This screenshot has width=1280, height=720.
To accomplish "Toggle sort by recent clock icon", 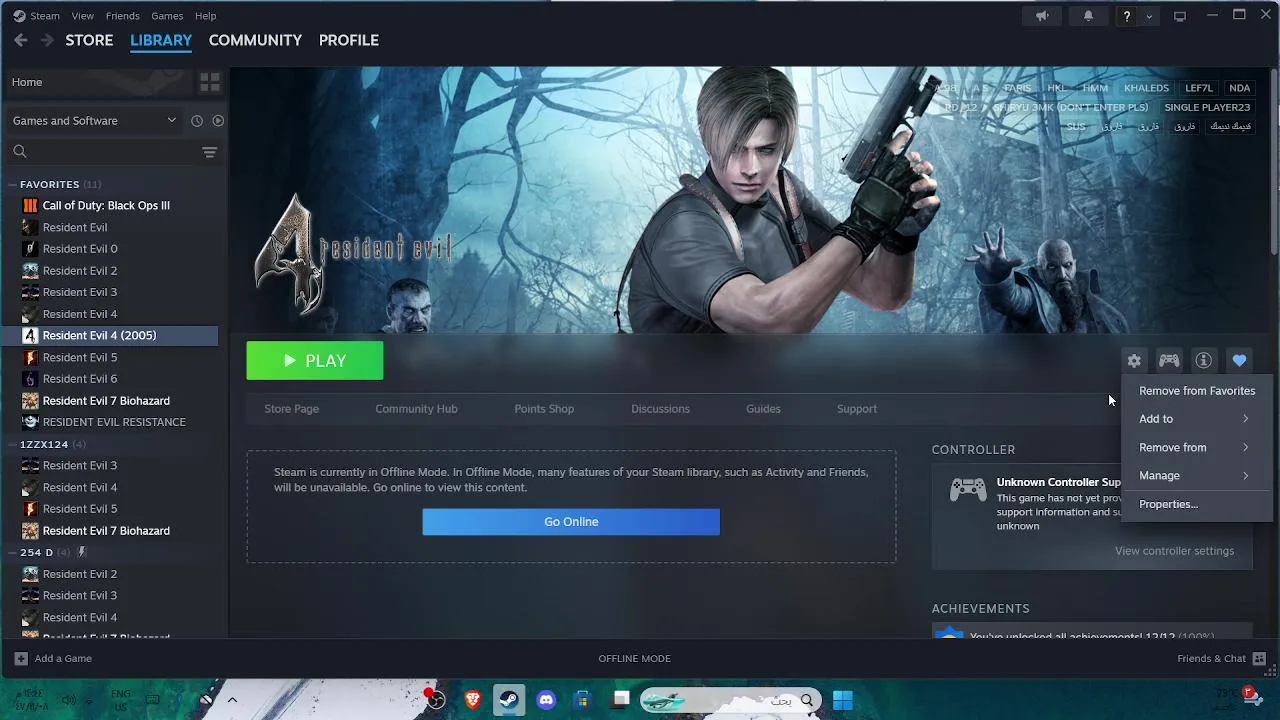I will 197,121.
